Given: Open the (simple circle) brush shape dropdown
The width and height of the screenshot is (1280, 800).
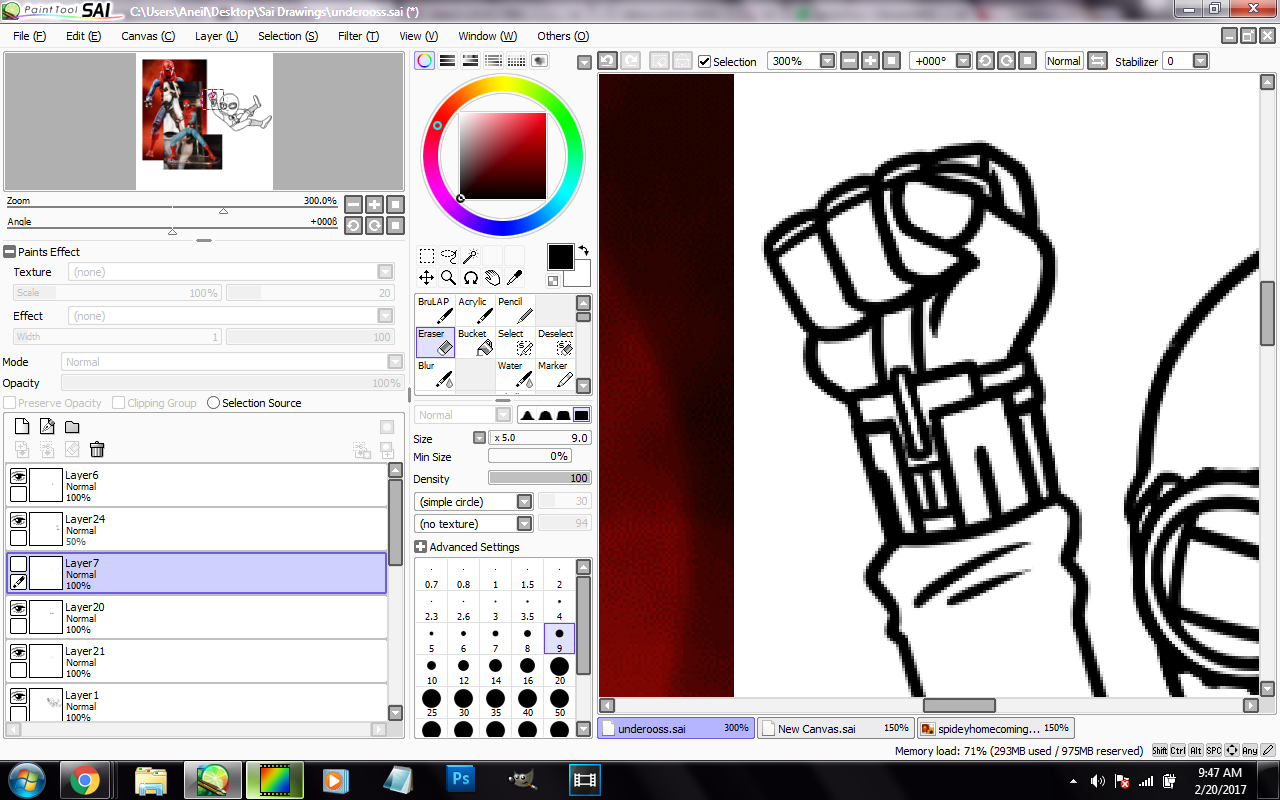Looking at the screenshot, I should (525, 502).
